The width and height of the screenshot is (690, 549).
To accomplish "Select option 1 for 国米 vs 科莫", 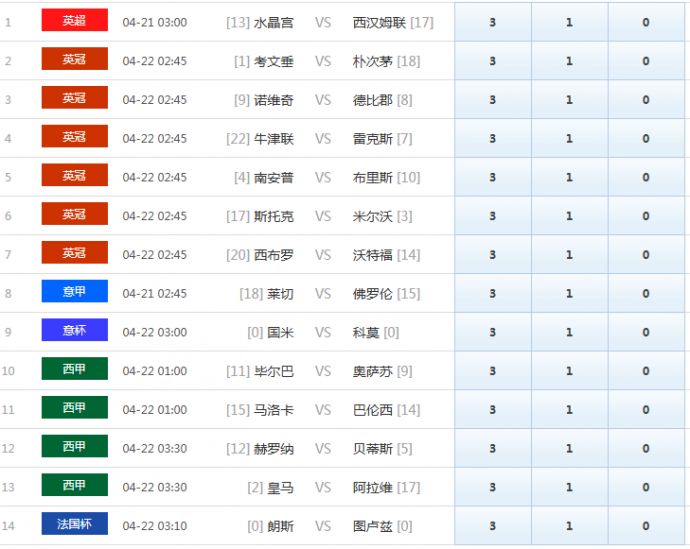I will (569, 332).
